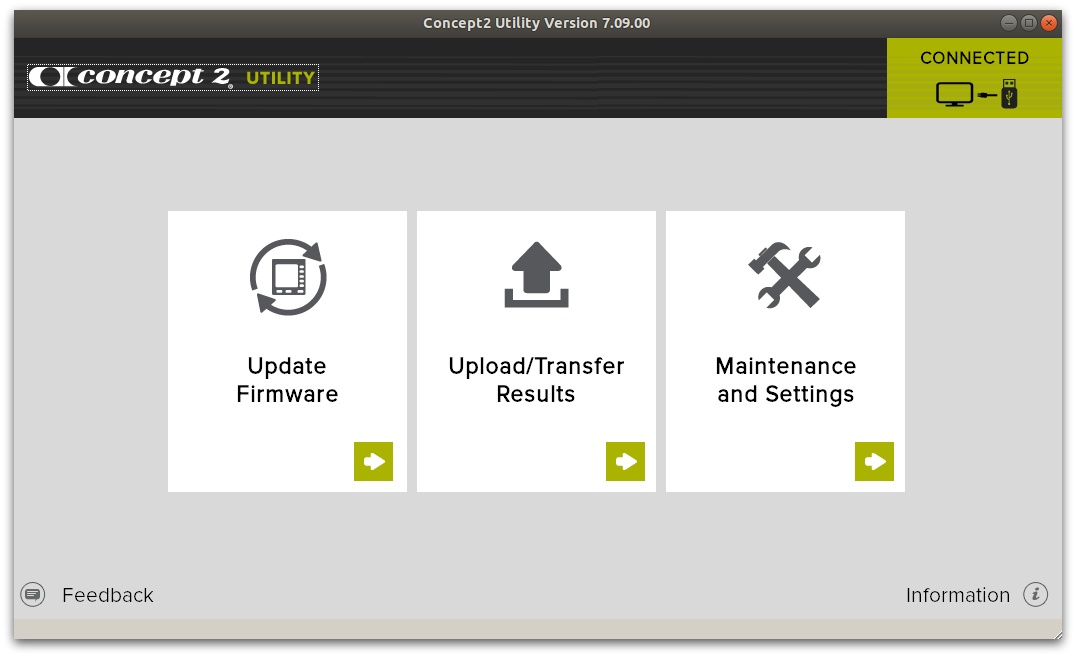Image resolution: width=1076 pixels, height=657 pixels.
Task: Click the Update Firmware refresh icon
Action: tap(288, 277)
